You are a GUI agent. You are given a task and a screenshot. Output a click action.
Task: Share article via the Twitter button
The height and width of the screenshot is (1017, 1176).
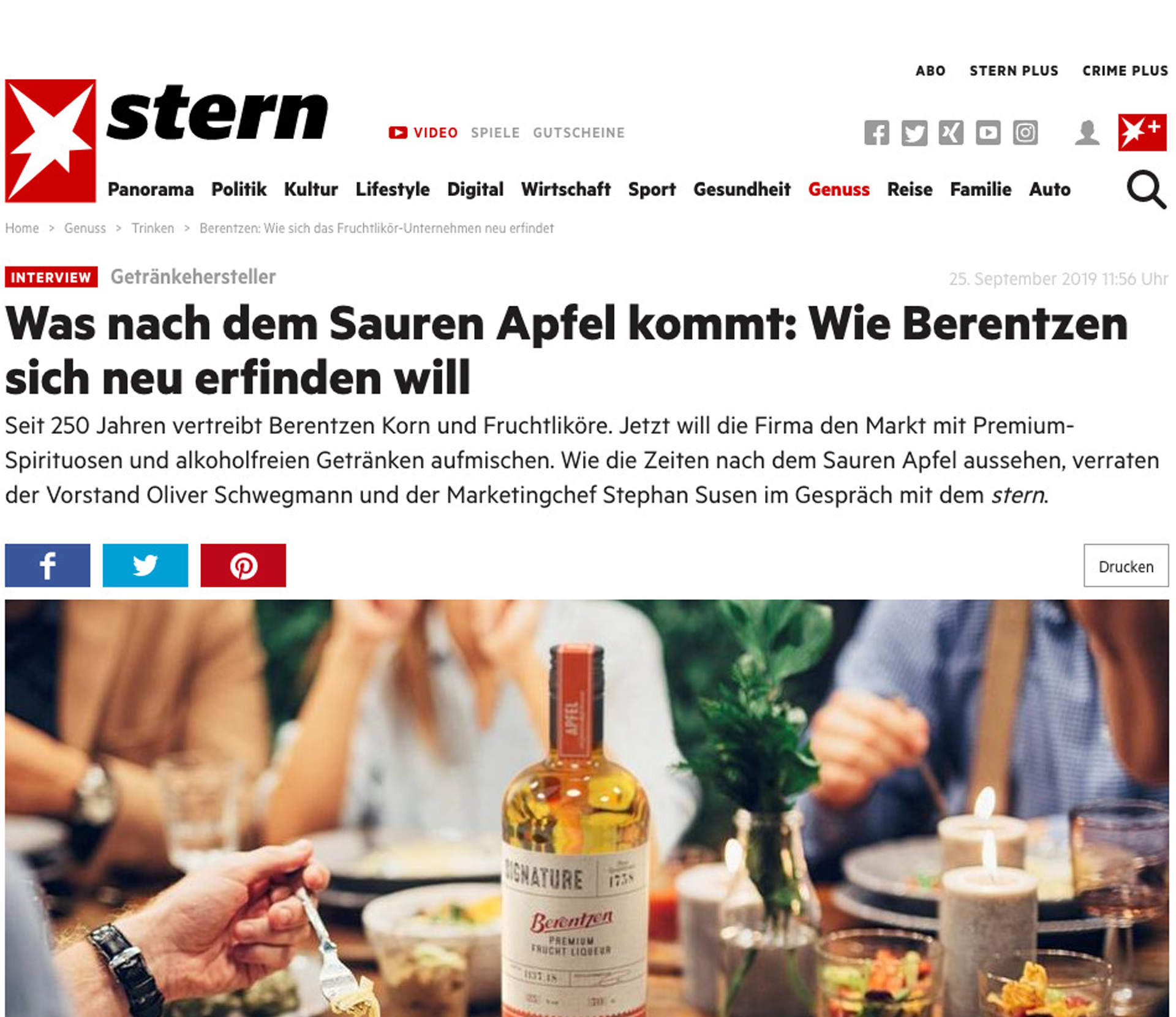pyautogui.click(x=145, y=565)
